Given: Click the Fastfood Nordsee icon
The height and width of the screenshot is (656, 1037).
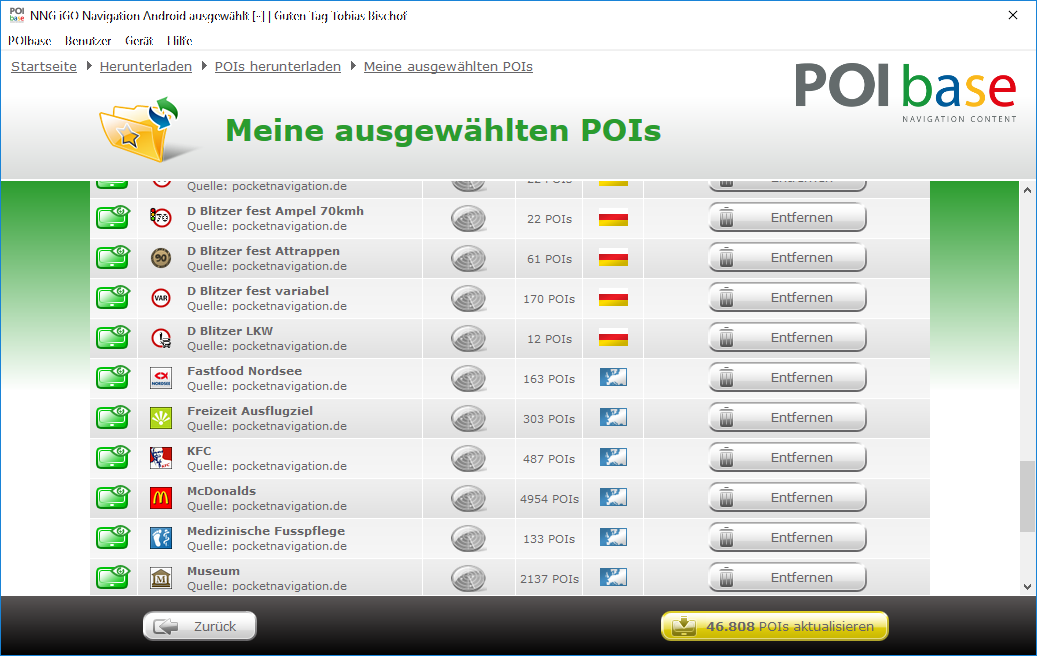Looking at the screenshot, I should tap(161, 378).
